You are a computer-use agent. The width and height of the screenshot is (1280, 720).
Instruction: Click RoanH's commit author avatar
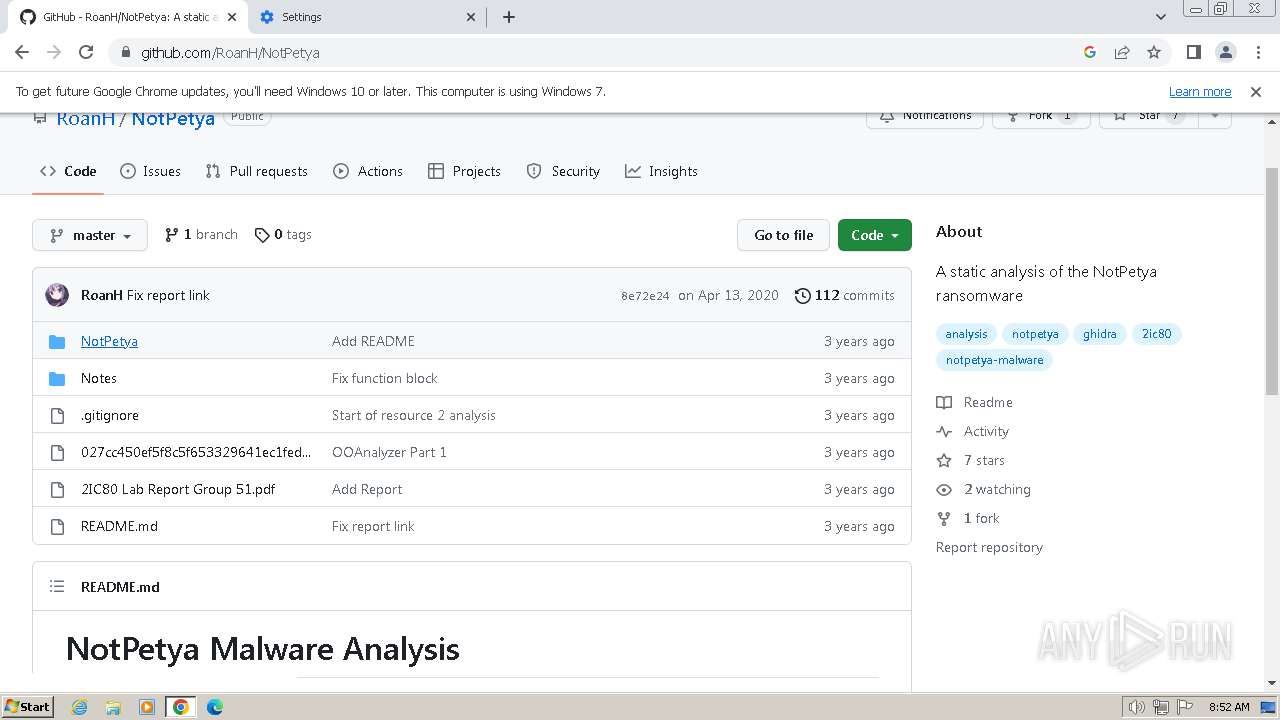point(57,295)
